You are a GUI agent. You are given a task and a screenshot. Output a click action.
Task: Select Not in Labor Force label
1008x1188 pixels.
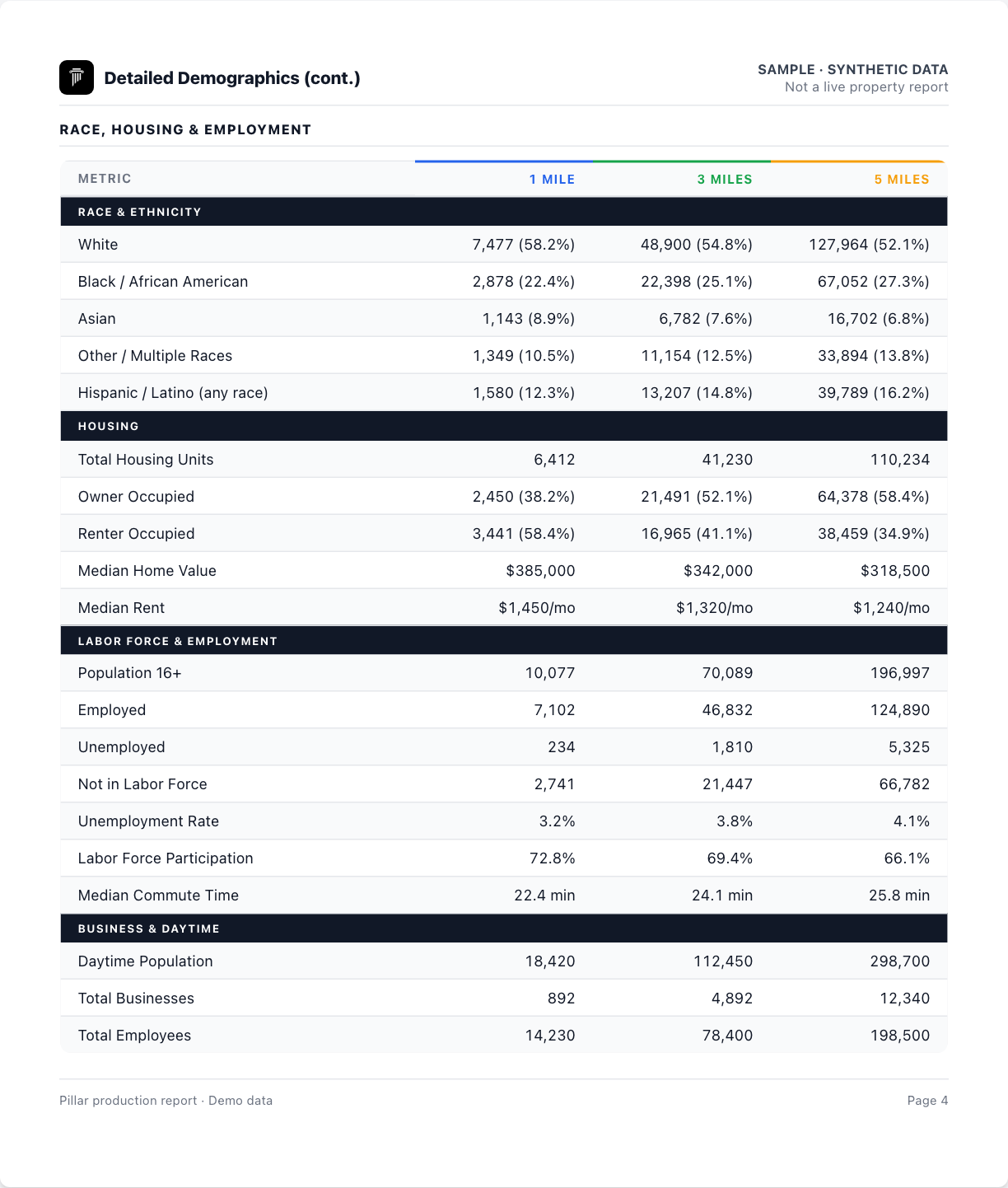tap(142, 784)
